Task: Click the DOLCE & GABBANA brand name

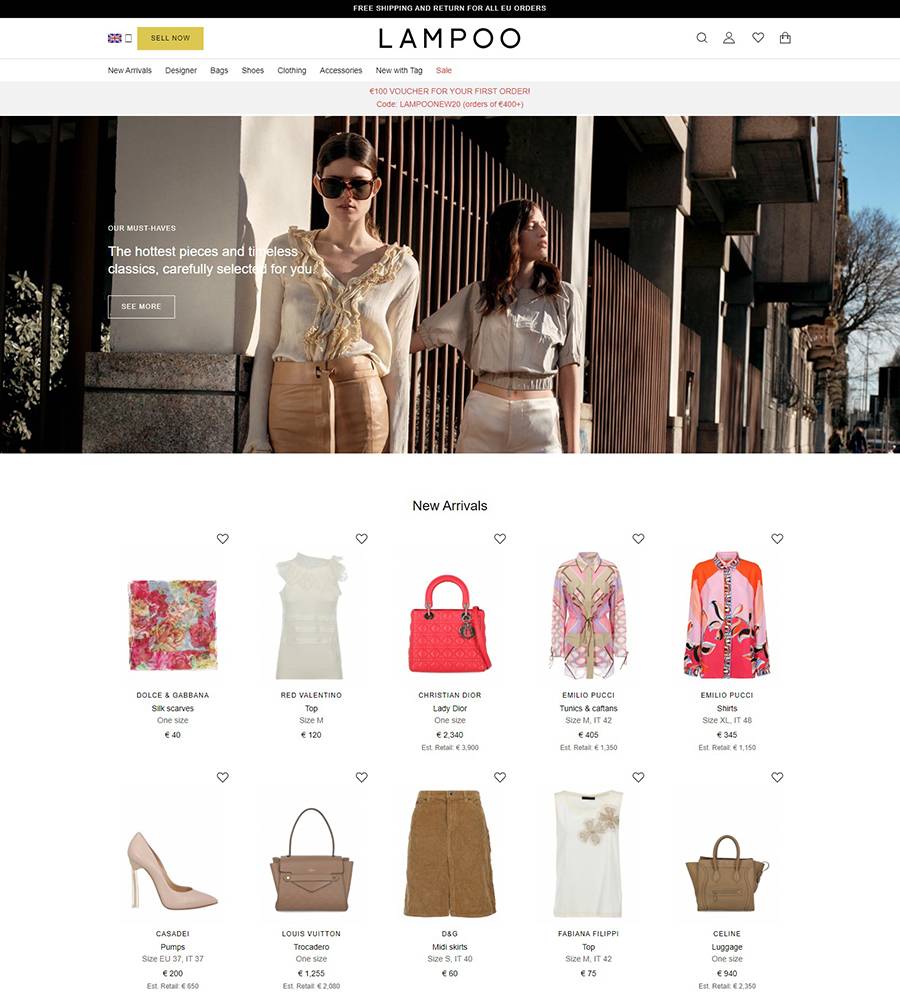Action: [x=173, y=695]
